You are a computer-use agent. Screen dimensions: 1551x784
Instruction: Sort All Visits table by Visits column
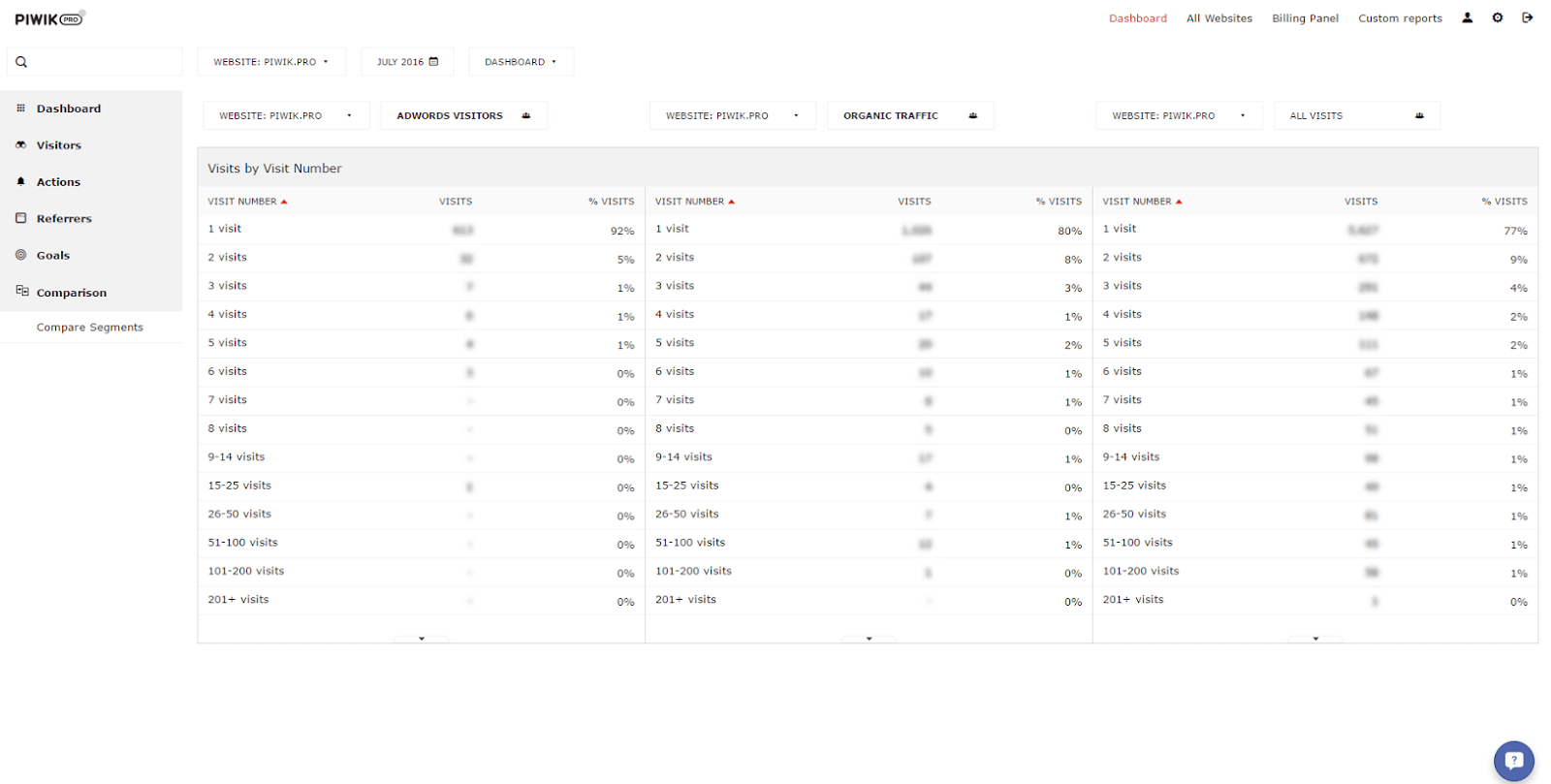(1361, 202)
